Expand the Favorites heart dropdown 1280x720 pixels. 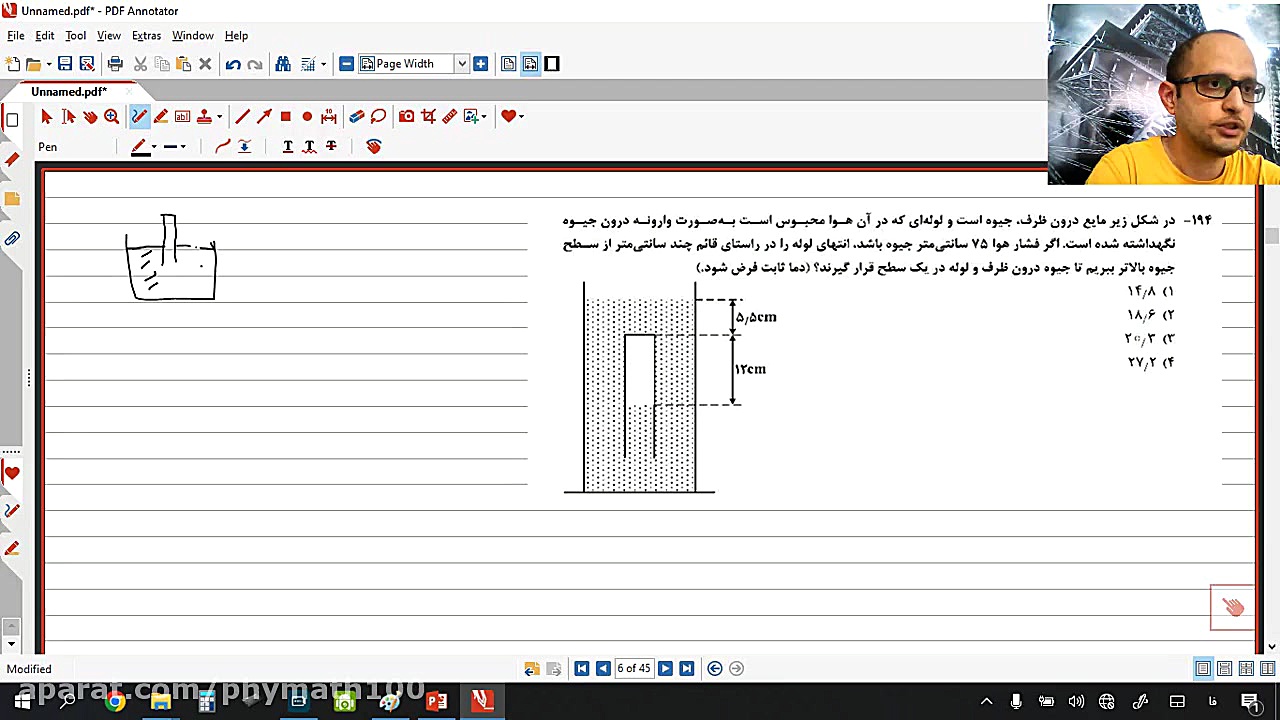pyautogui.click(x=521, y=117)
